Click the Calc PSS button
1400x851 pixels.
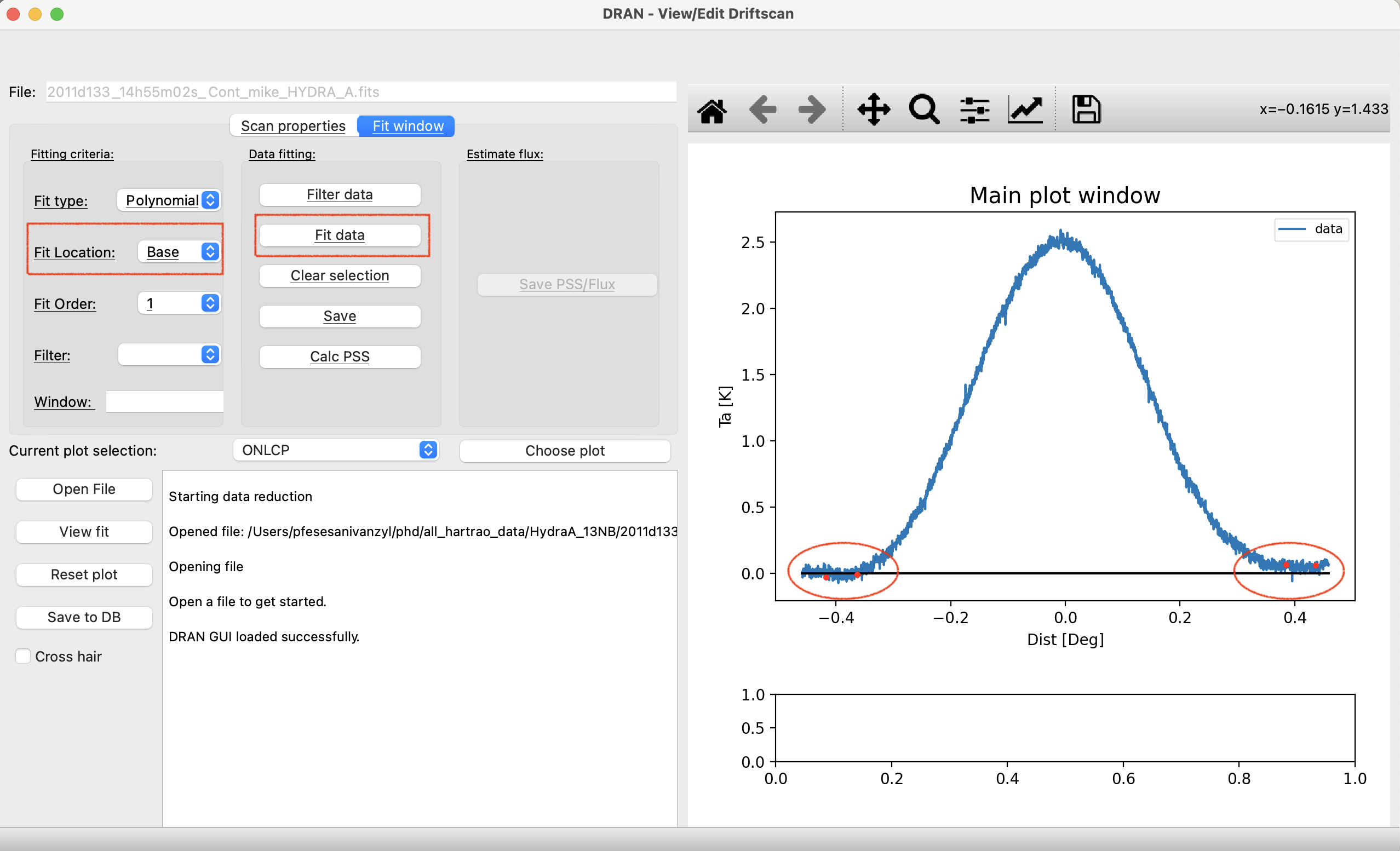(x=340, y=357)
